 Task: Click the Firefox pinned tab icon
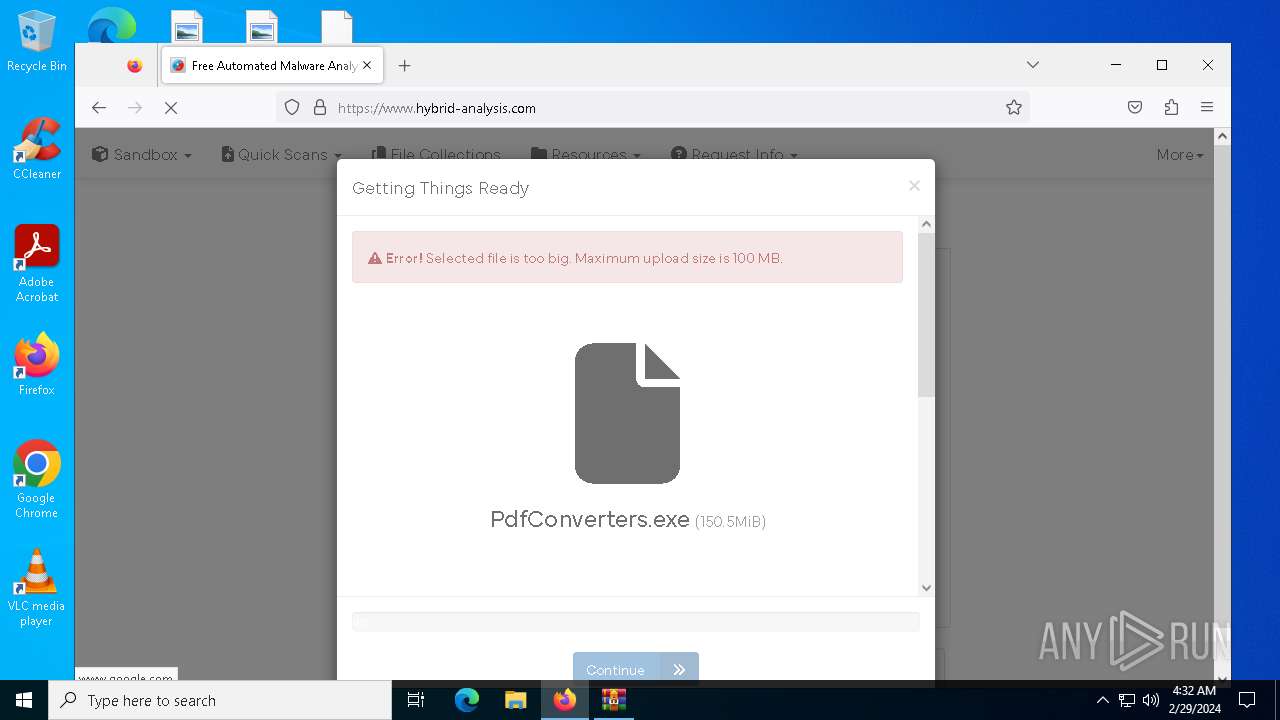pyautogui.click(x=135, y=66)
